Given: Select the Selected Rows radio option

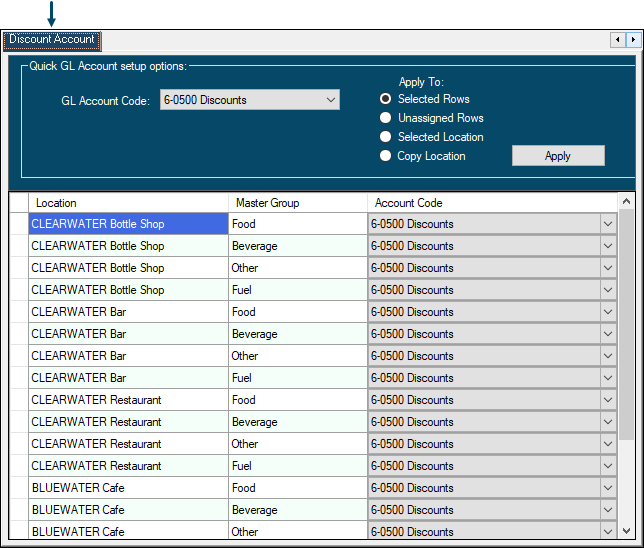Looking at the screenshot, I should (385, 99).
